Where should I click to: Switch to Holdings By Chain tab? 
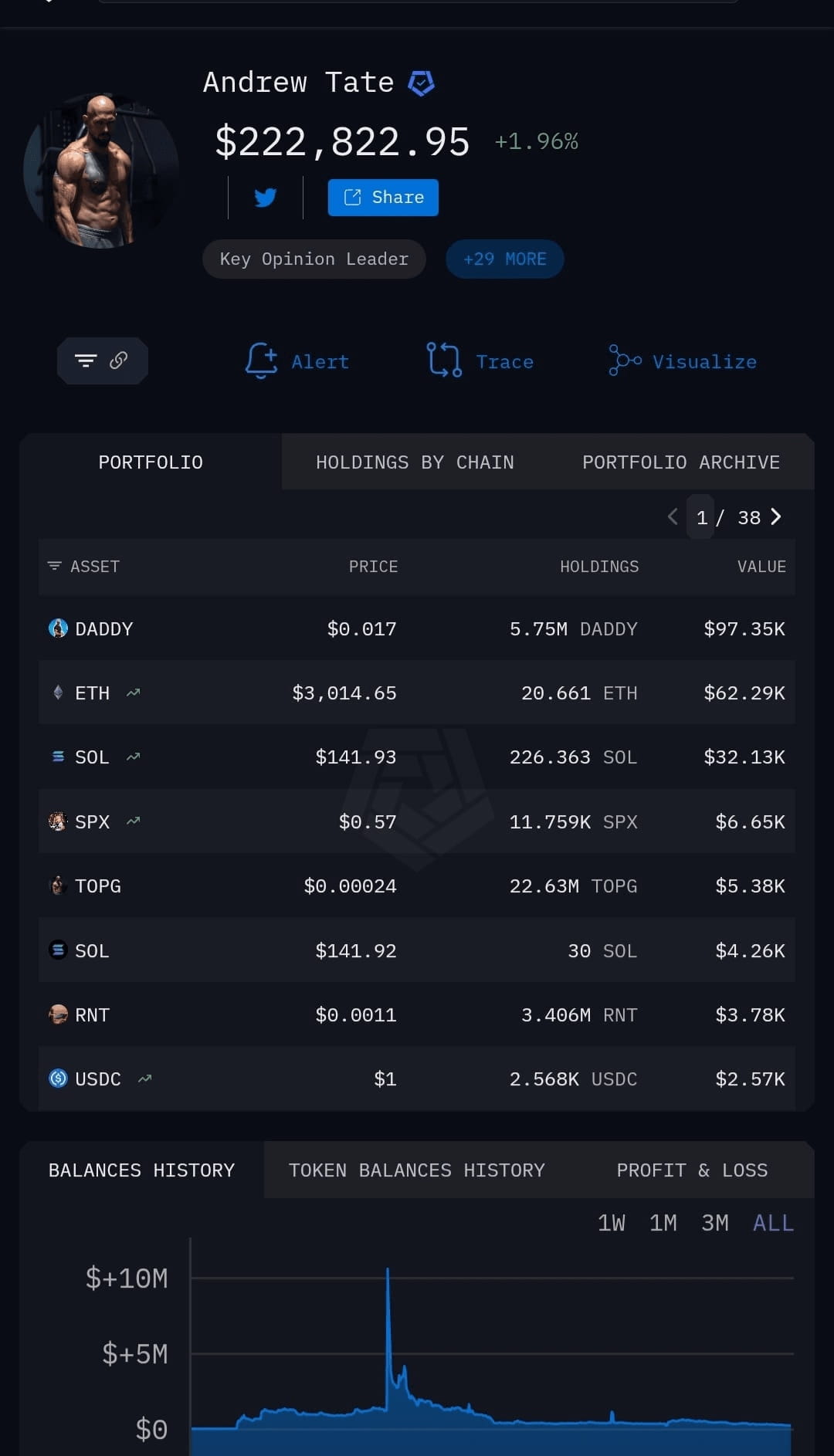pyautogui.click(x=415, y=462)
